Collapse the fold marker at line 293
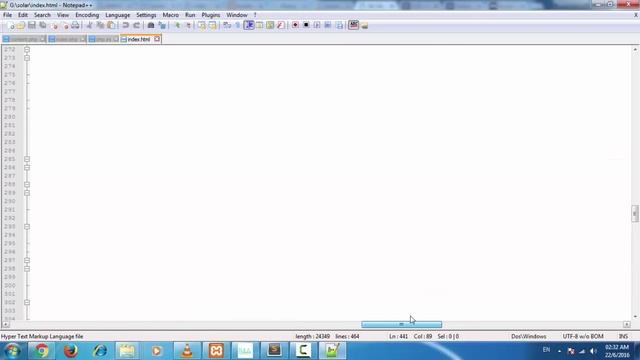640x360 pixels. [27, 227]
